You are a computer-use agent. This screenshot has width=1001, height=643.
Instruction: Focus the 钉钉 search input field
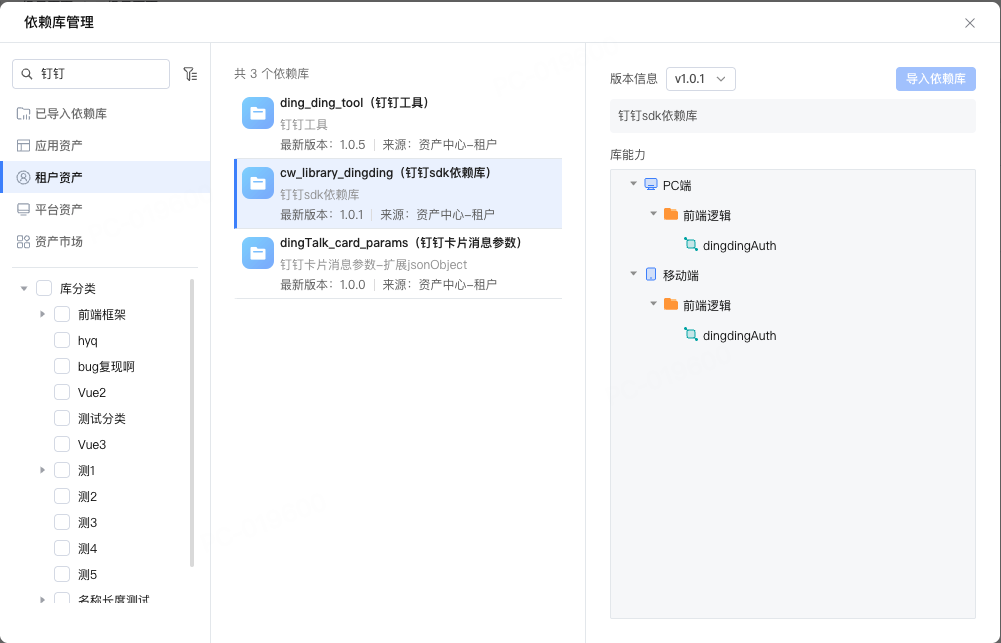(x=100, y=74)
